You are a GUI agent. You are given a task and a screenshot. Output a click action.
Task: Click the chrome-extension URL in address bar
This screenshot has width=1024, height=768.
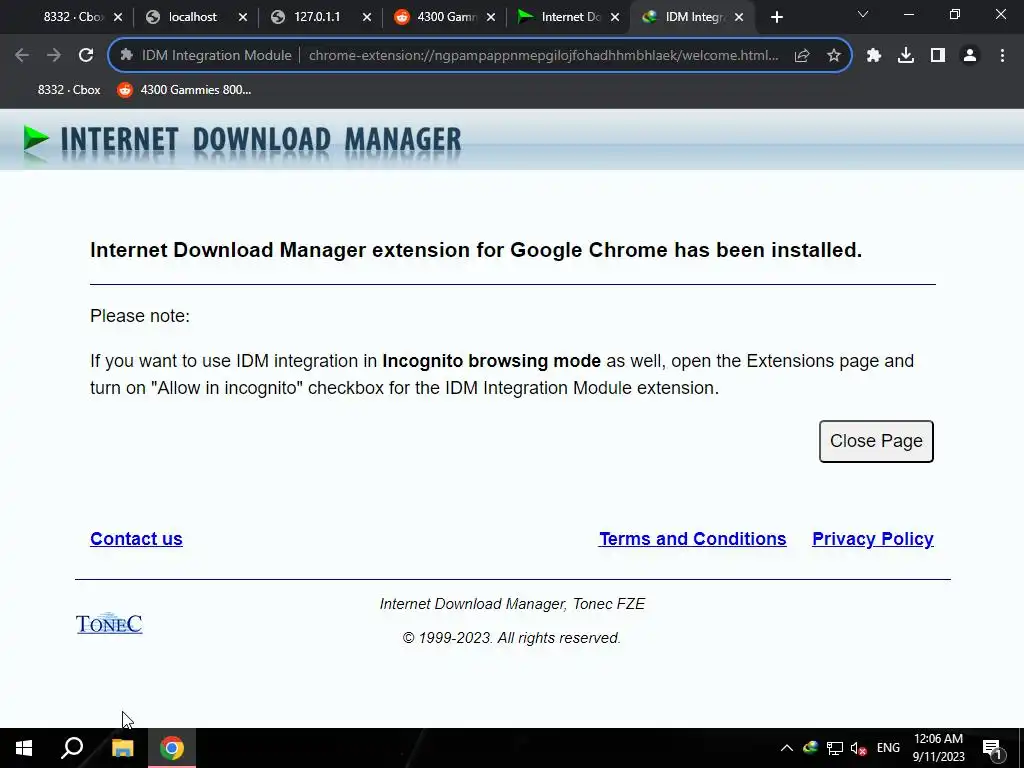pos(543,56)
